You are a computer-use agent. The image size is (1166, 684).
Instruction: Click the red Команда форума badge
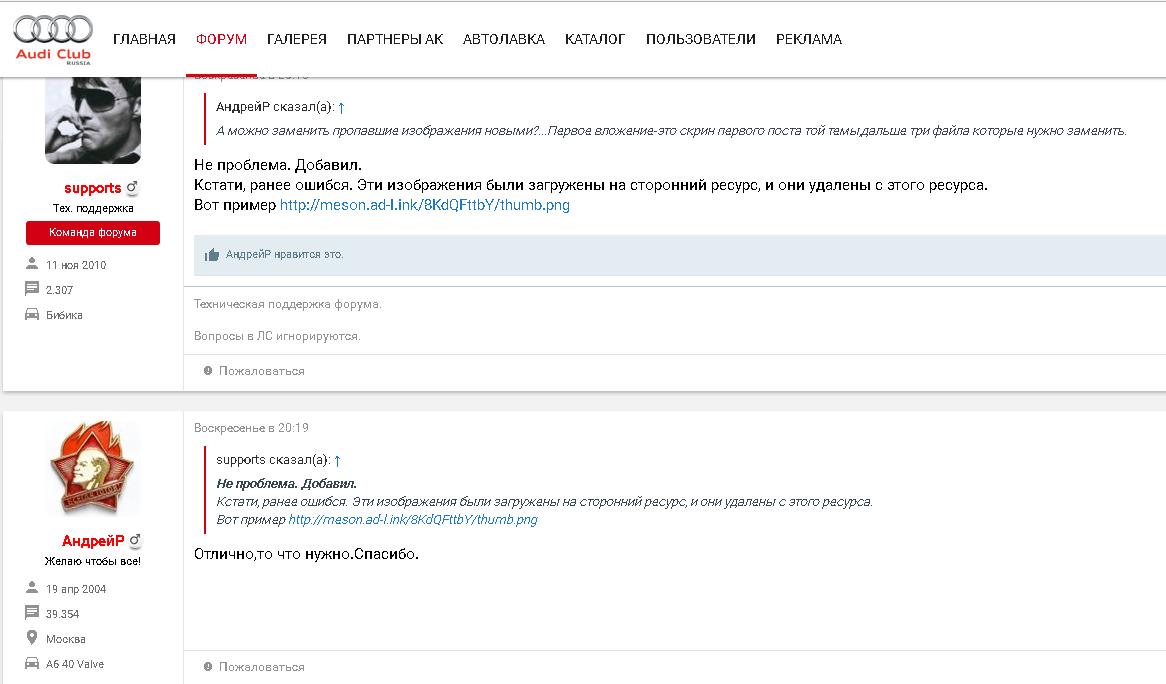click(x=92, y=233)
